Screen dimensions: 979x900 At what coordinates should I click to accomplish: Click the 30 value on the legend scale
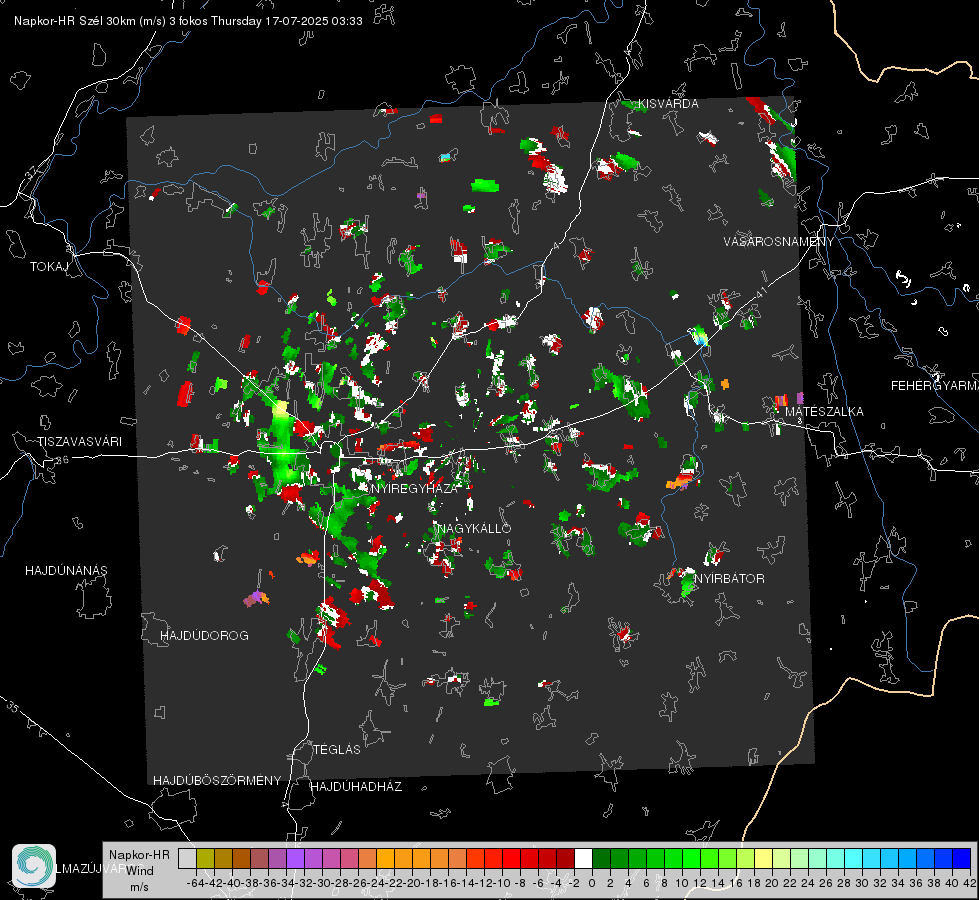point(862,883)
